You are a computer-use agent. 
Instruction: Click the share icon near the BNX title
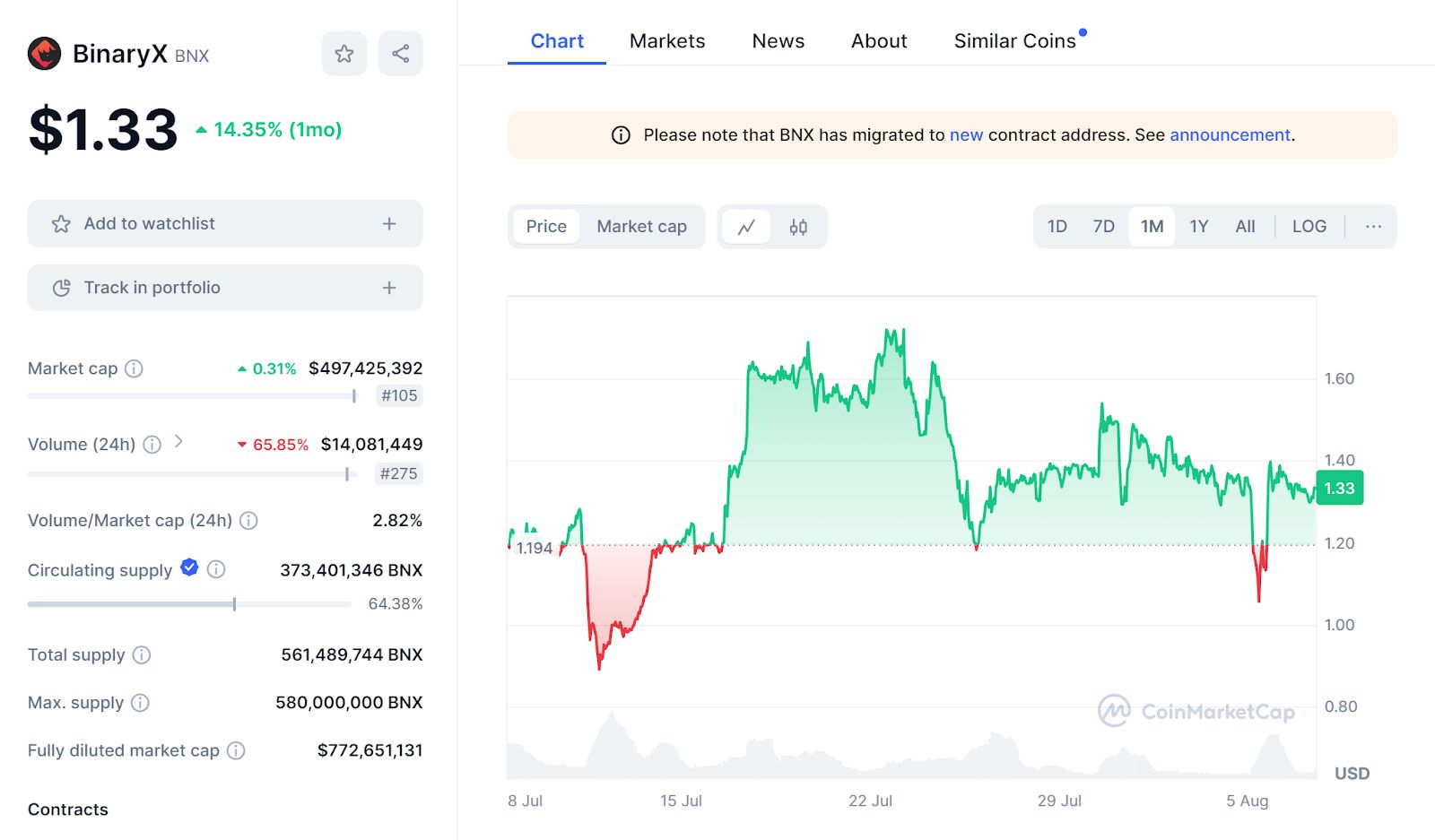(x=400, y=54)
